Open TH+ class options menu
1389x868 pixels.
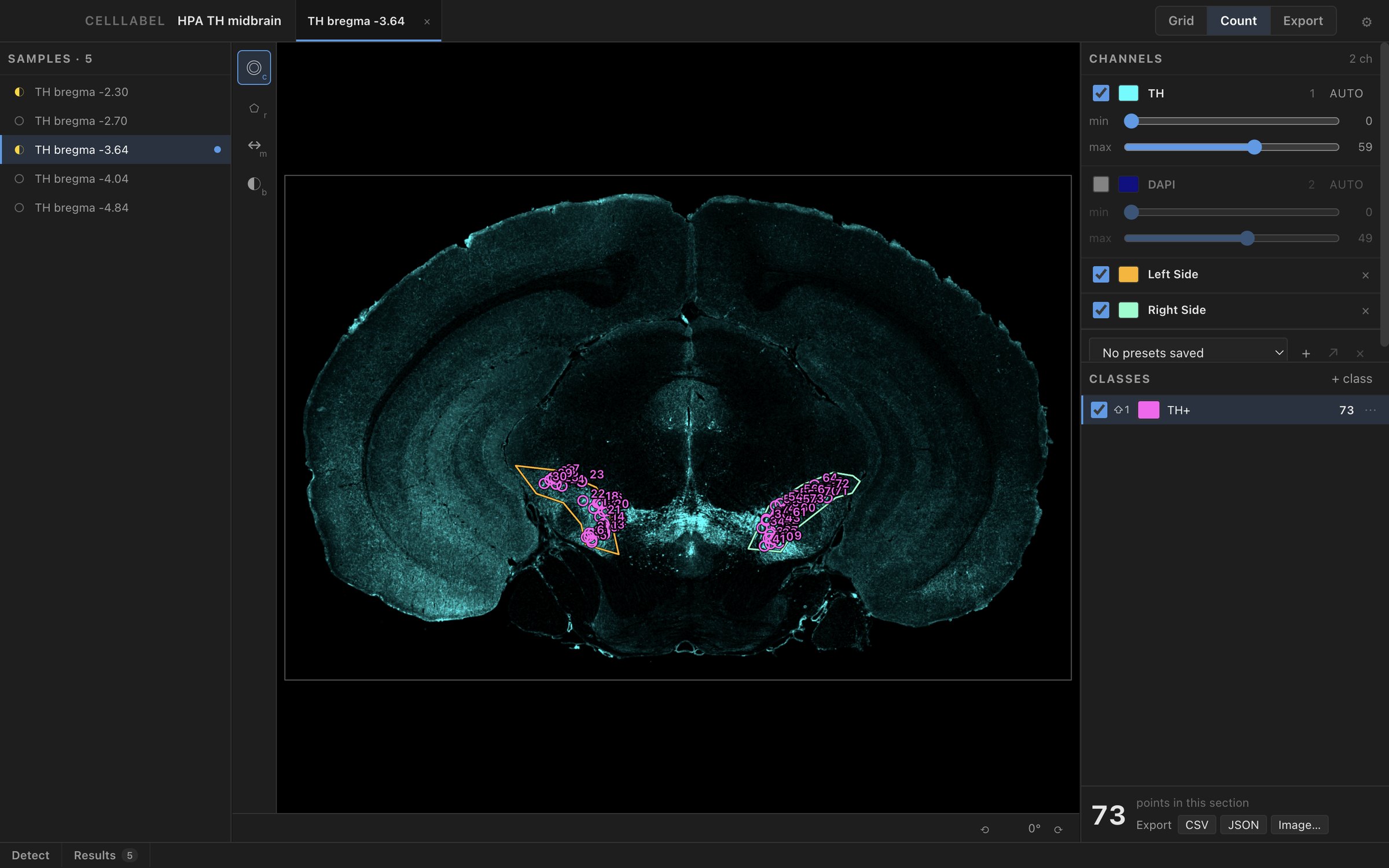coord(1370,410)
